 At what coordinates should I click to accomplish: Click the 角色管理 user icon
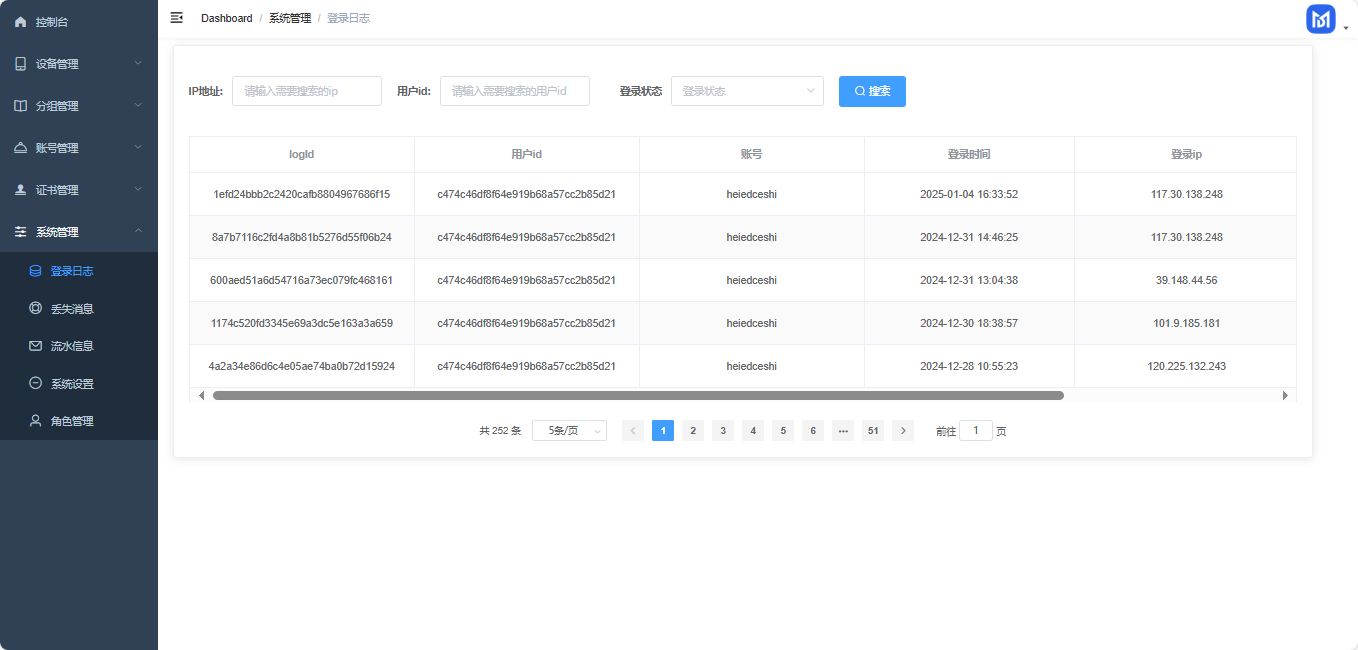(35, 421)
